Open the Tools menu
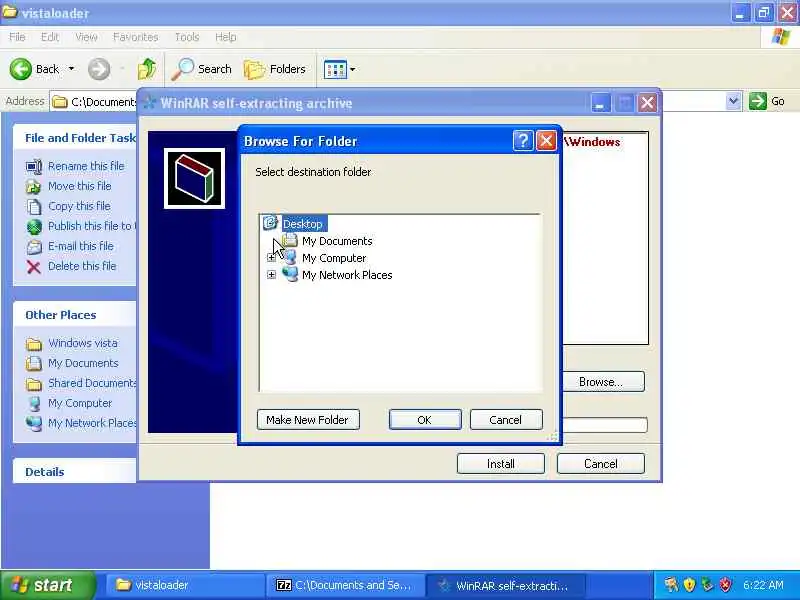Screen dimensions: 800x600 pos(187,37)
